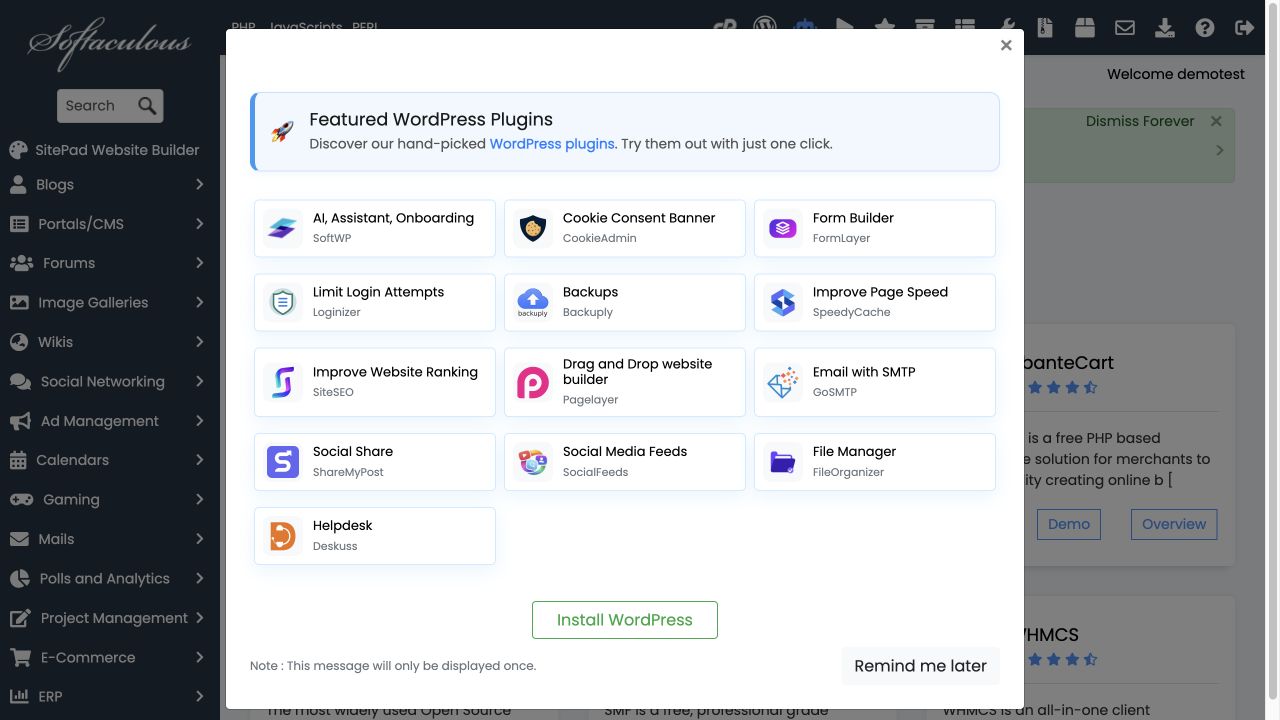Image resolution: width=1280 pixels, height=720 pixels.
Task: Expand the Wikis category chevron
Action: click(199, 342)
